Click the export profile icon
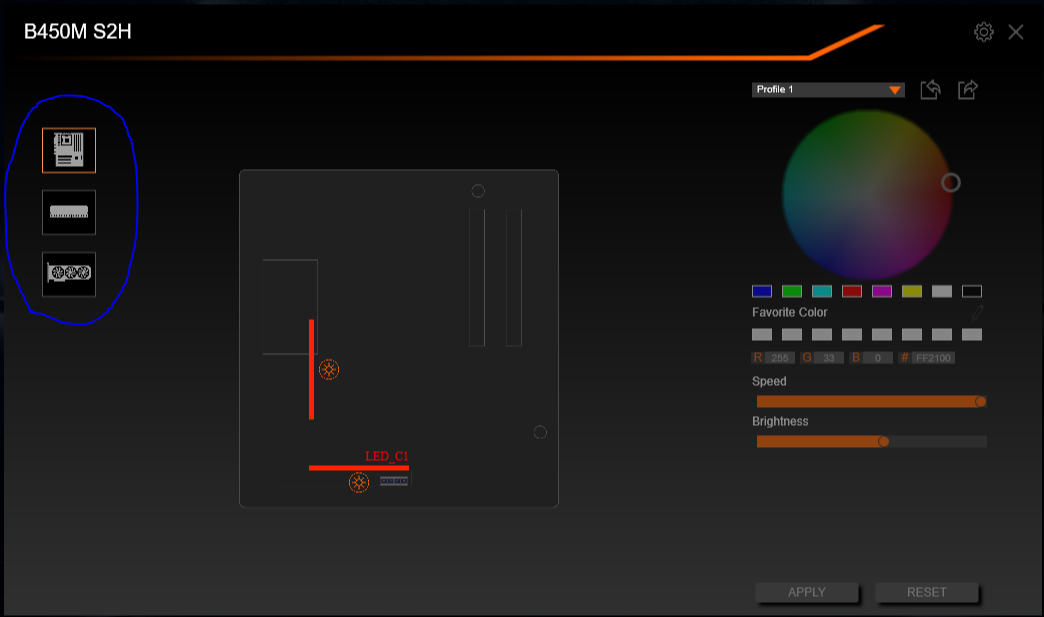 pyautogui.click(x=967, y=89)
